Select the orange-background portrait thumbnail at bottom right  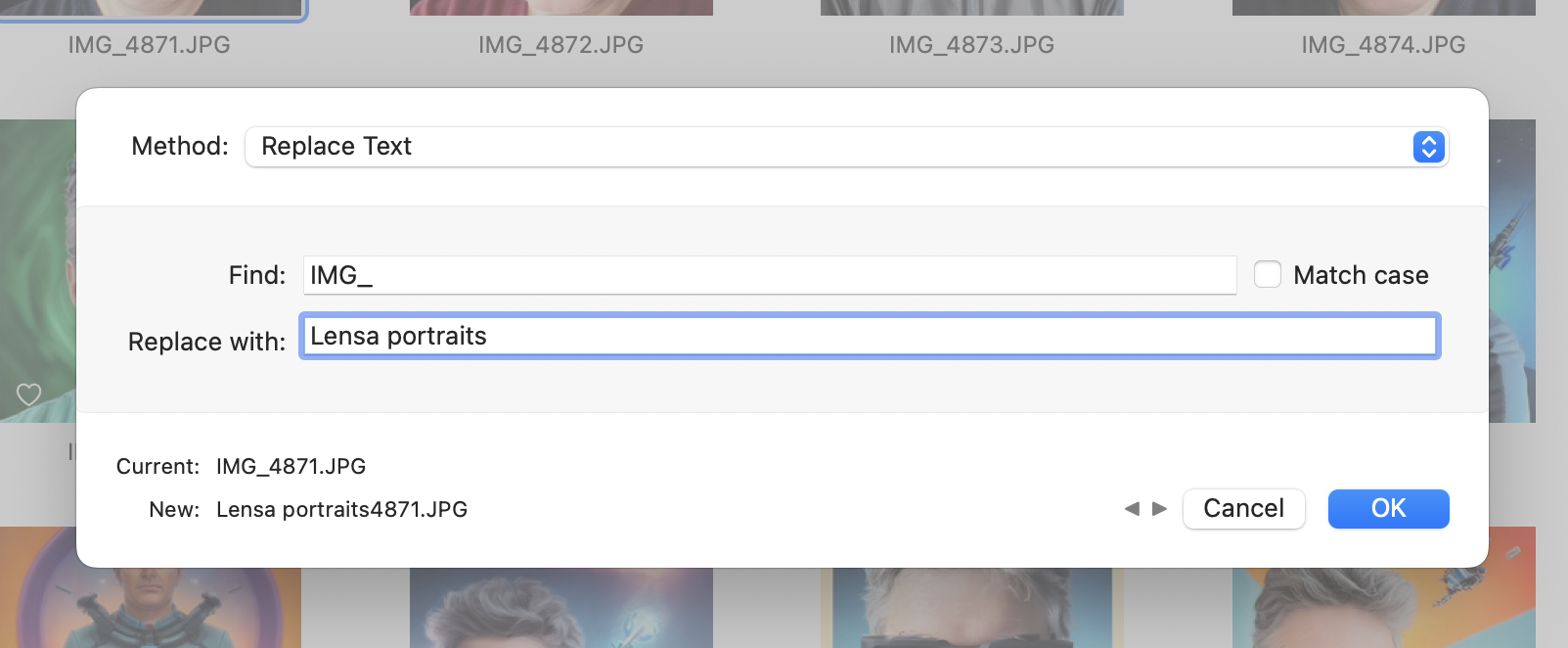[1383, 609]
